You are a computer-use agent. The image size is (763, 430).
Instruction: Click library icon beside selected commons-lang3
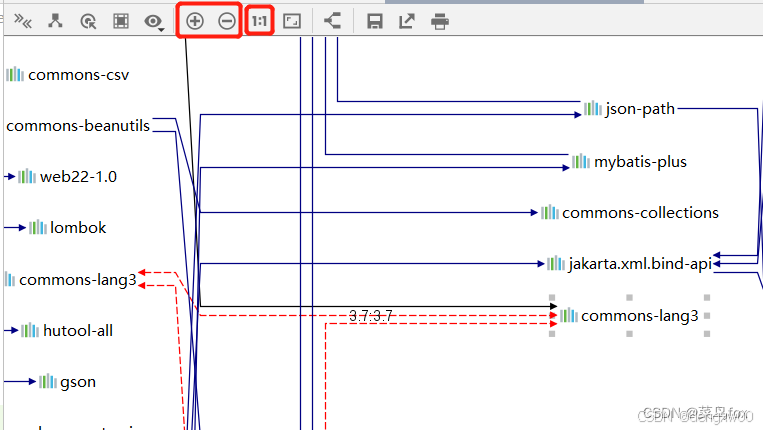568,315
